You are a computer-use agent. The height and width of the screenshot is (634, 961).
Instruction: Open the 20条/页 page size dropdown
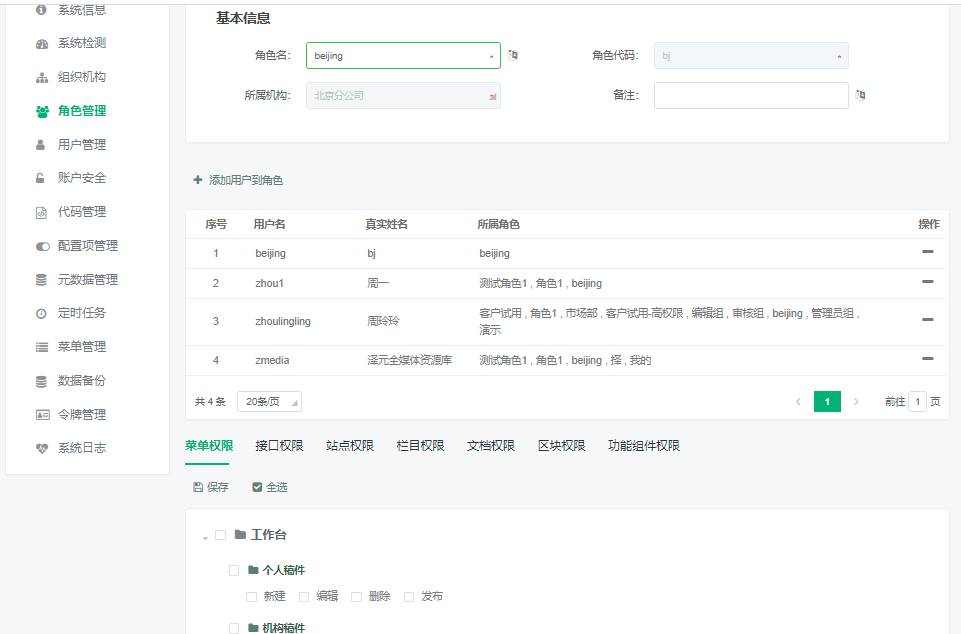269,401
